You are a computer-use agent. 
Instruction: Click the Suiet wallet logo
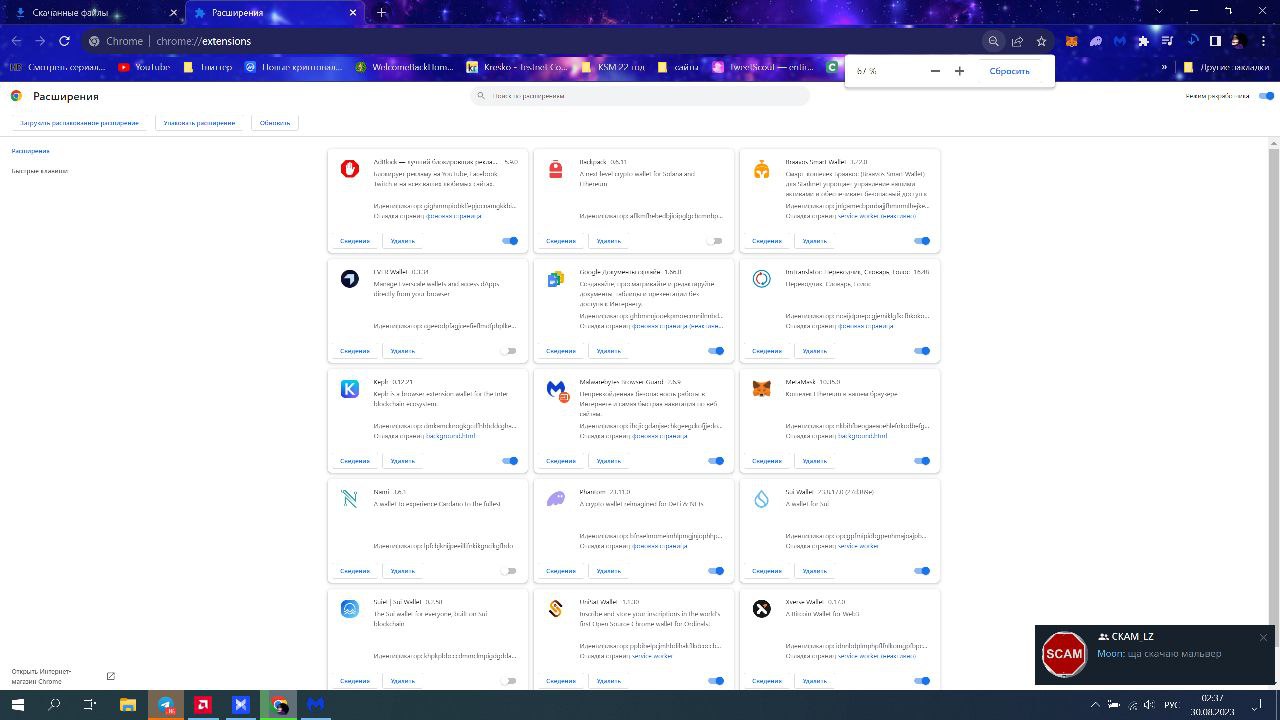click(x=350, y=609)
